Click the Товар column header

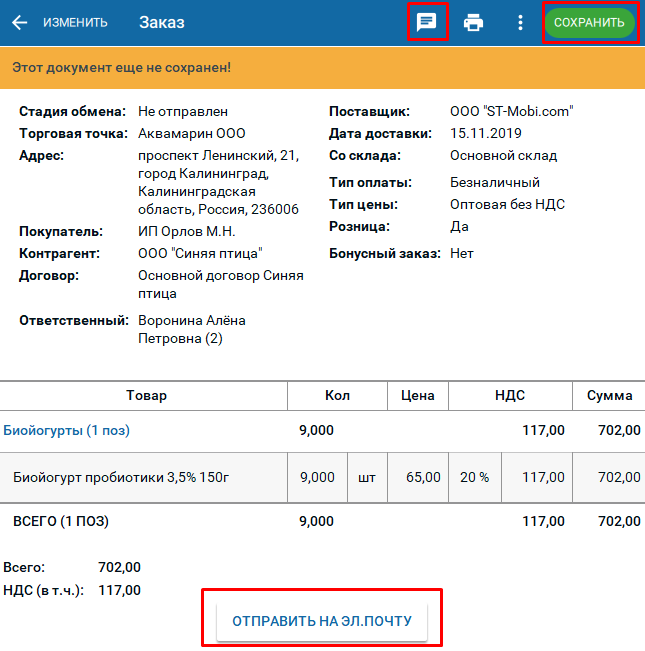(146, 395)
